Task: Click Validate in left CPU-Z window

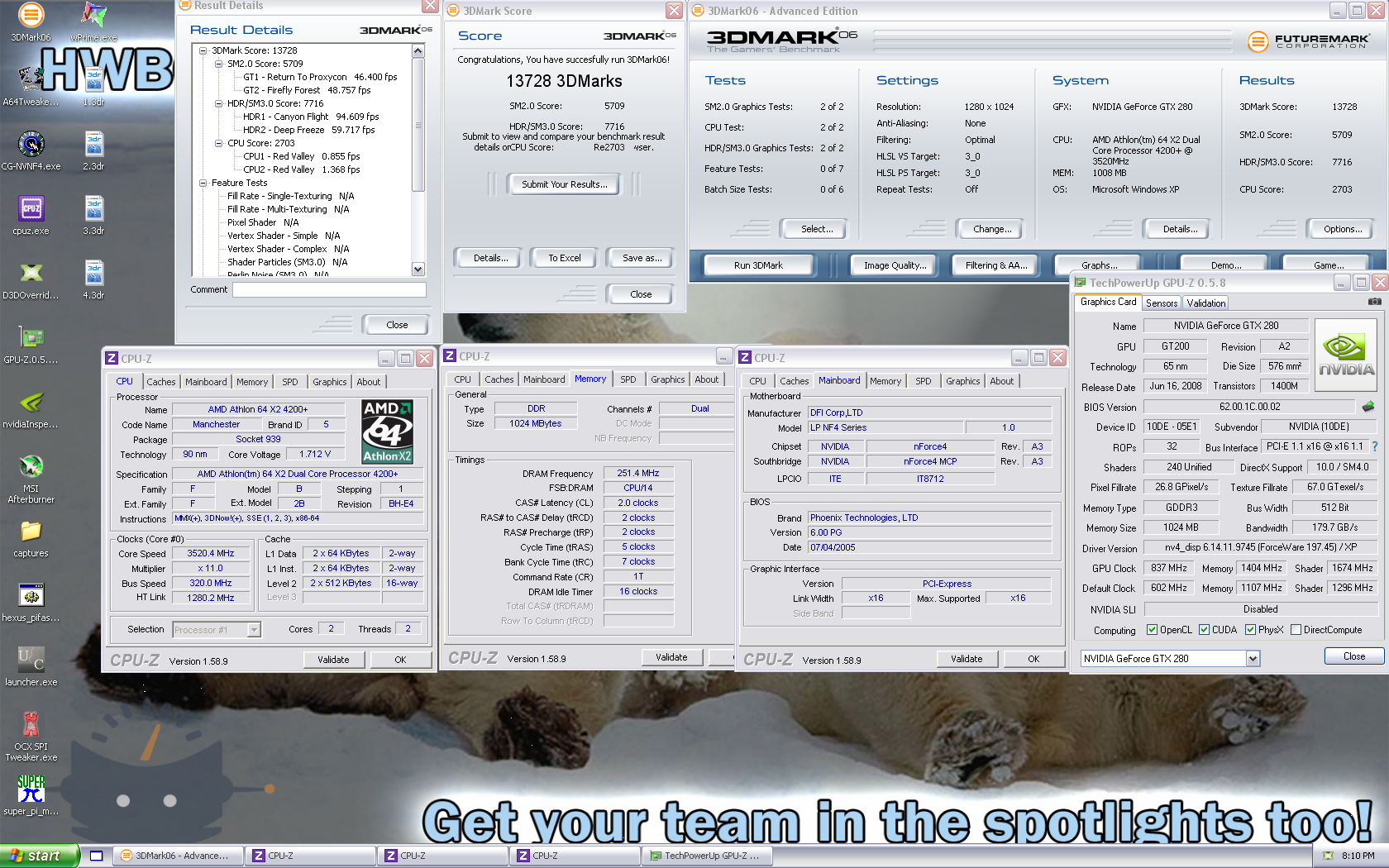Action: (x=333, y=660)
